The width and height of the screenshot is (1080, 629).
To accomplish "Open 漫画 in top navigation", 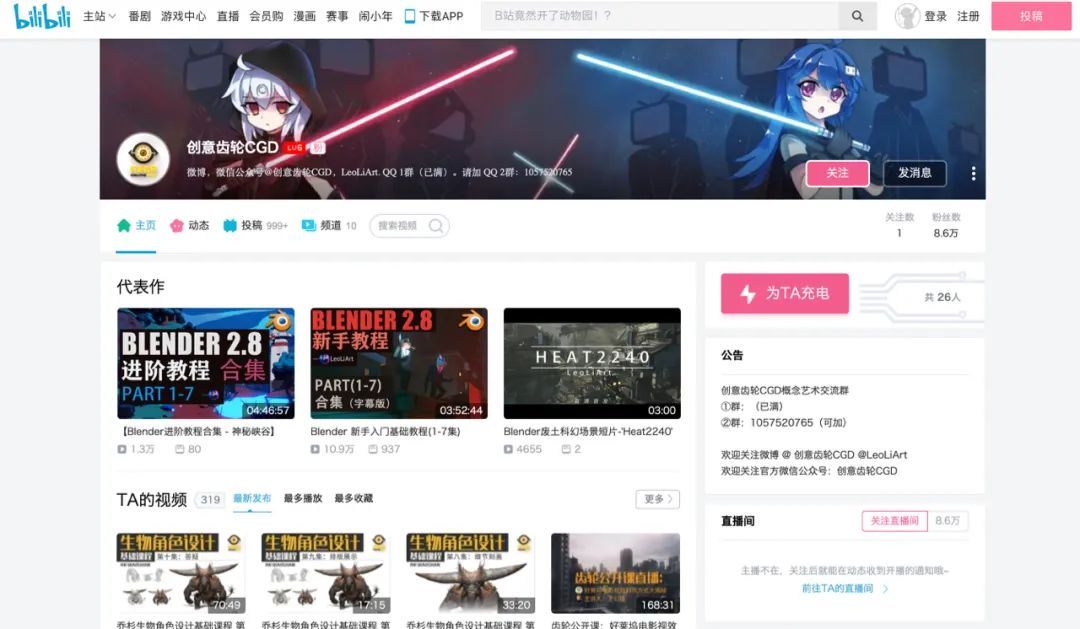I will (x=304, y=16).
